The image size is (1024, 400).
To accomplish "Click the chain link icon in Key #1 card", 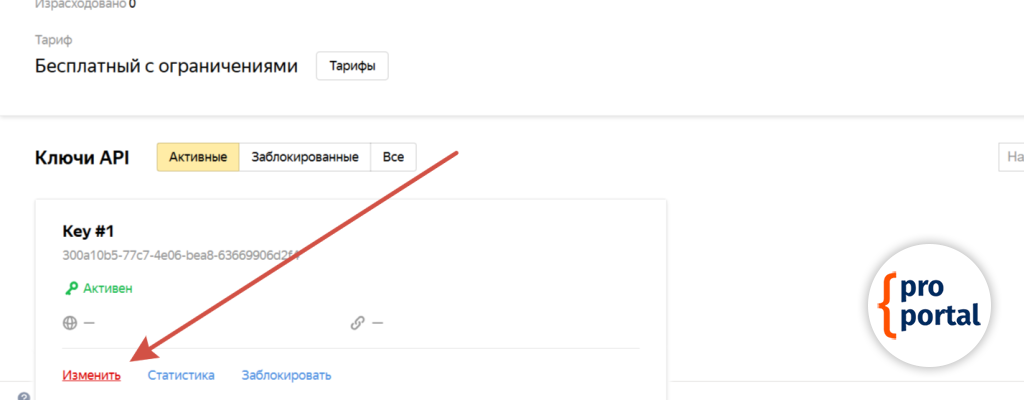I will (x=357, y=323).
